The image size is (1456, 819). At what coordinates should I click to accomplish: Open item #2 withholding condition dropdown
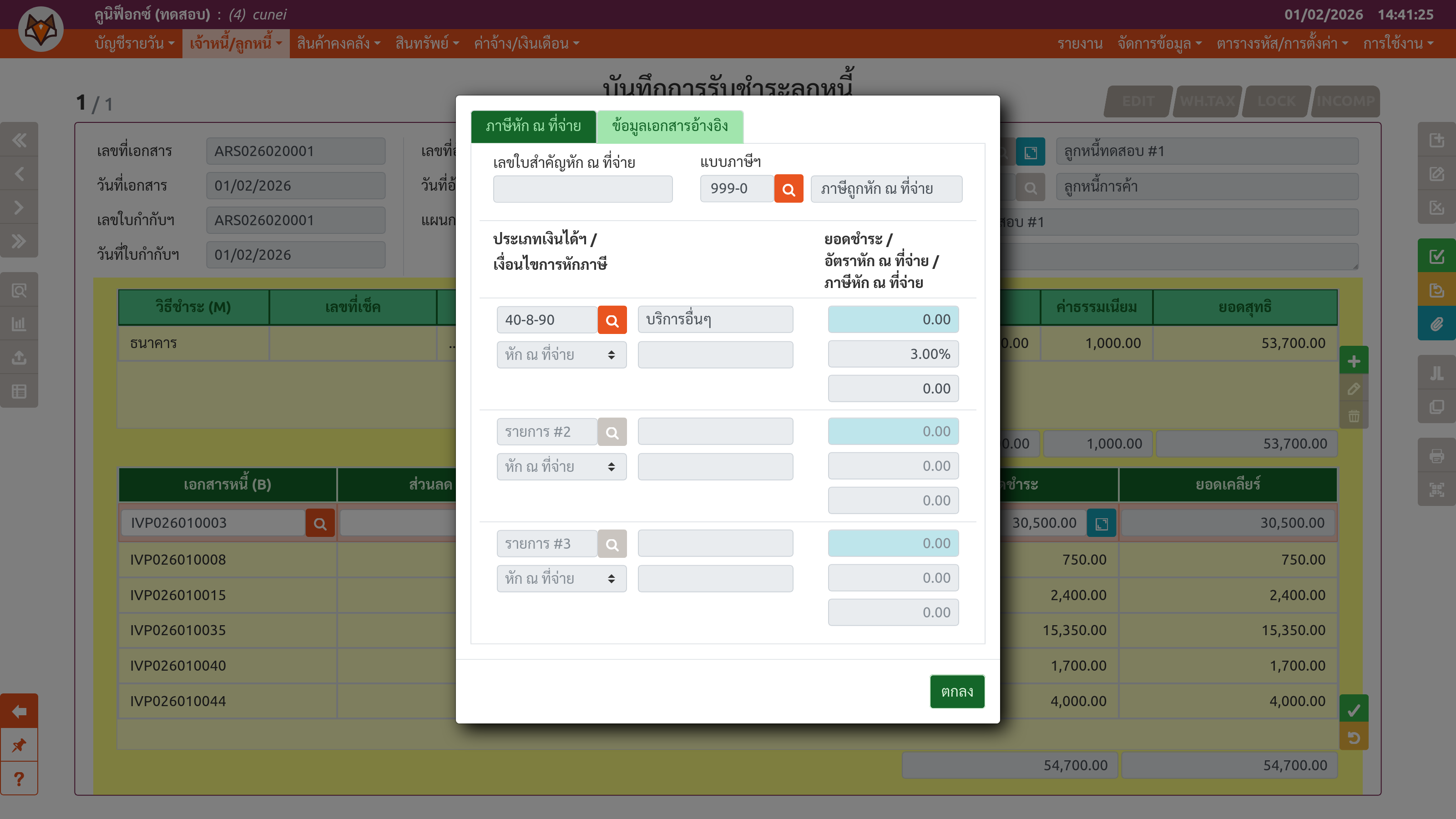(x=561, y=467)
